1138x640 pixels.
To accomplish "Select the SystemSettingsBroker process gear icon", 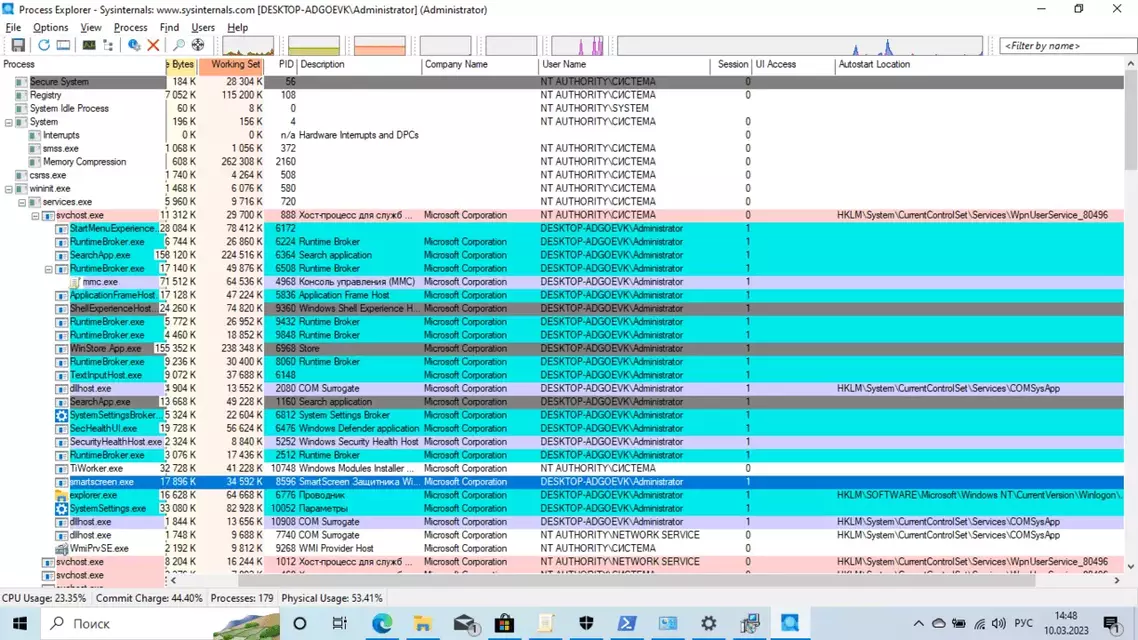I will (x=62, y=415).
